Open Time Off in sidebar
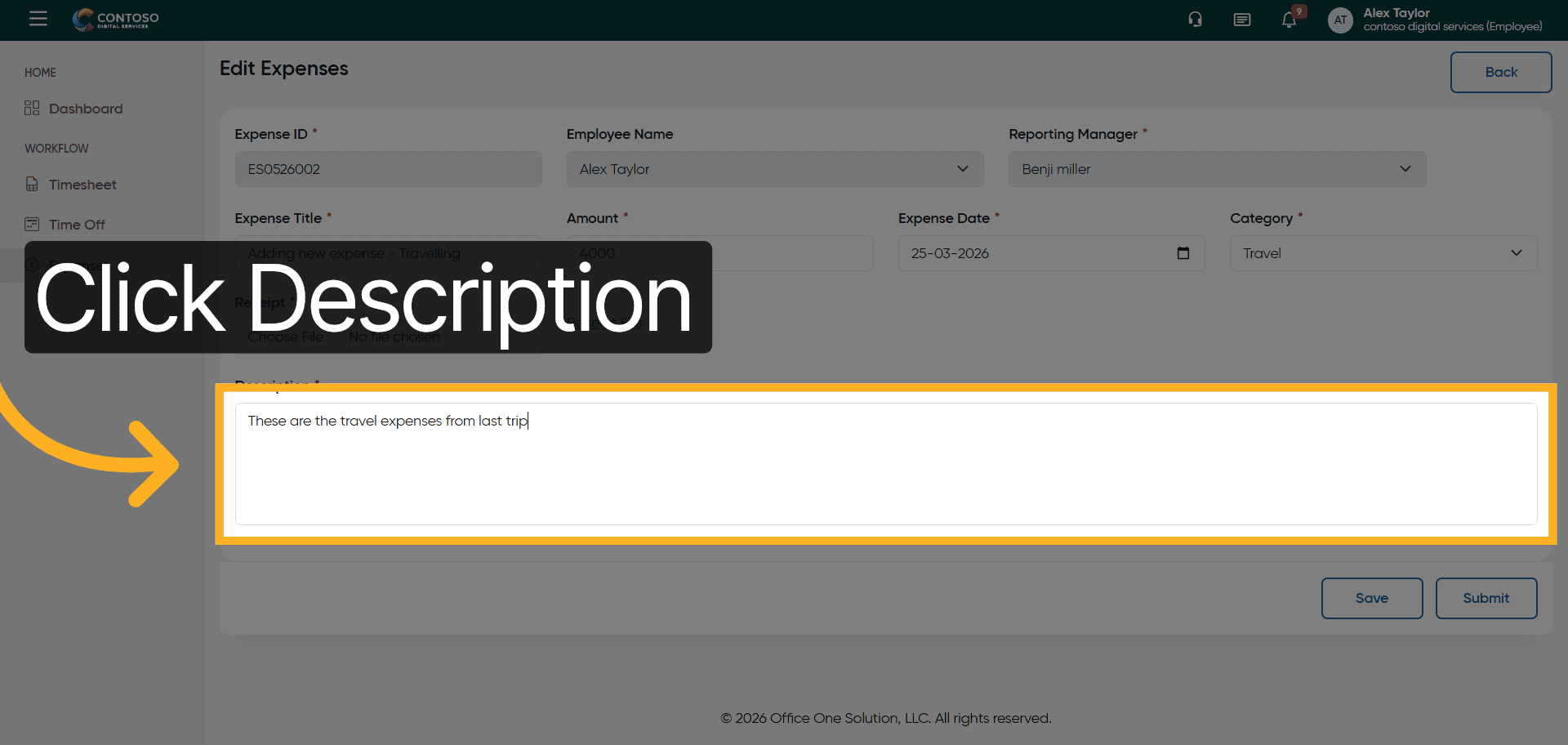Screen dimensions: 1568x745 pos(77,225)
